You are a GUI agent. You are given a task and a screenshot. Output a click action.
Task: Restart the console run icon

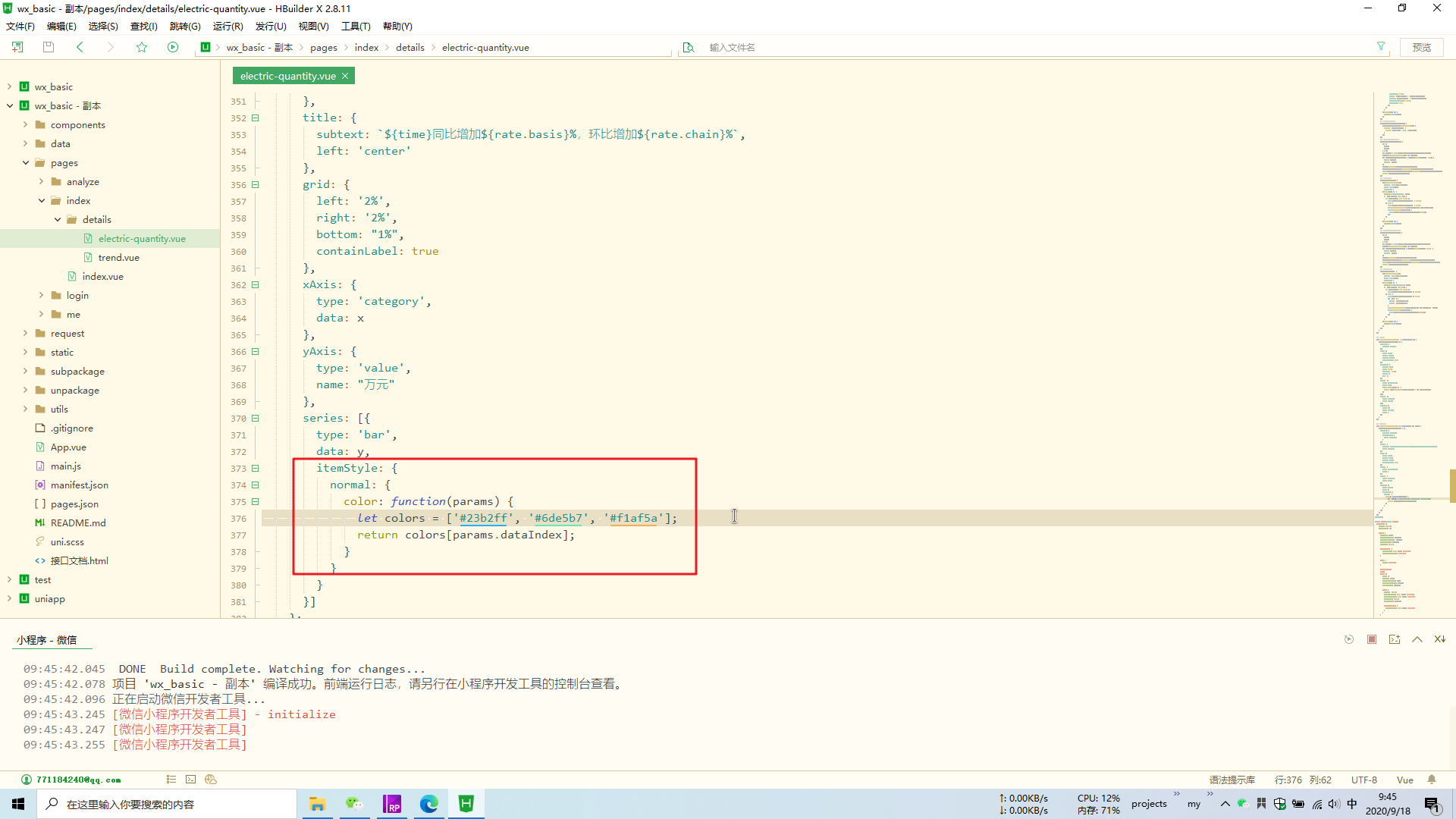pos(1349,639)
